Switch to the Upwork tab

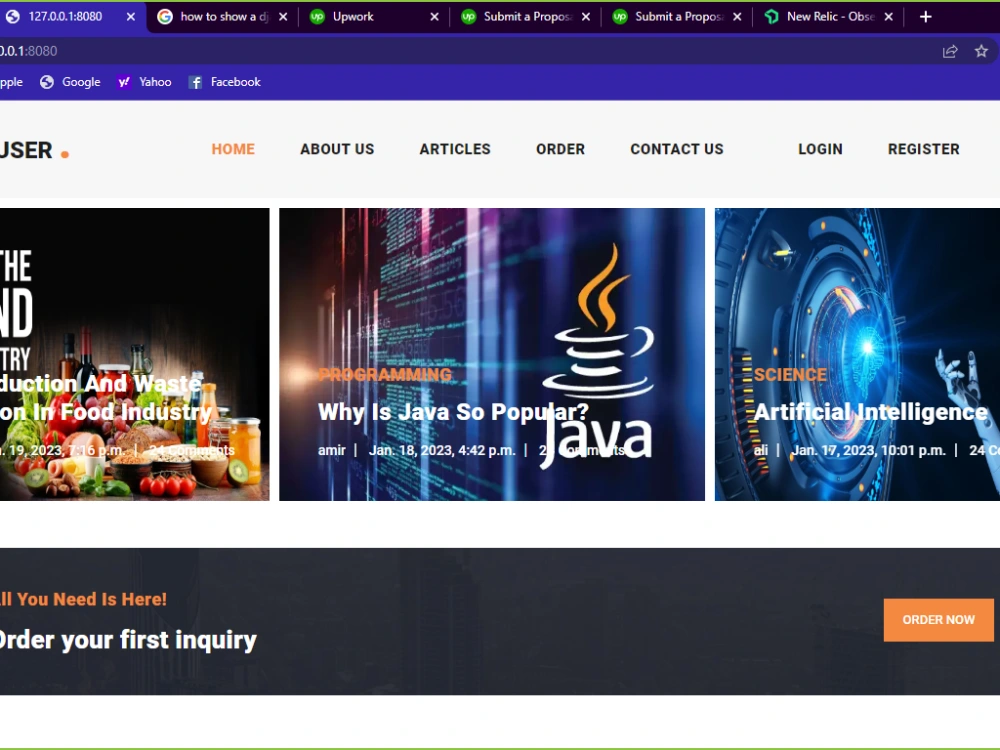[374, 17]
